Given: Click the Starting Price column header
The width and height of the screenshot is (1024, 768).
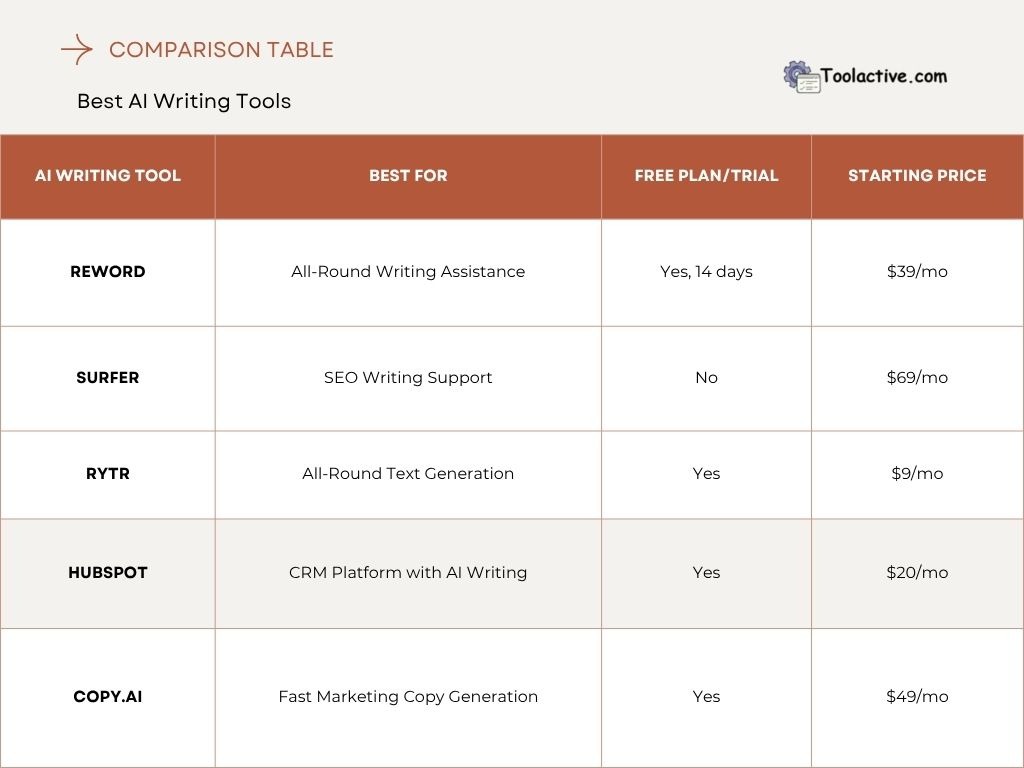Looking at the screenshot, I should 917,176.
